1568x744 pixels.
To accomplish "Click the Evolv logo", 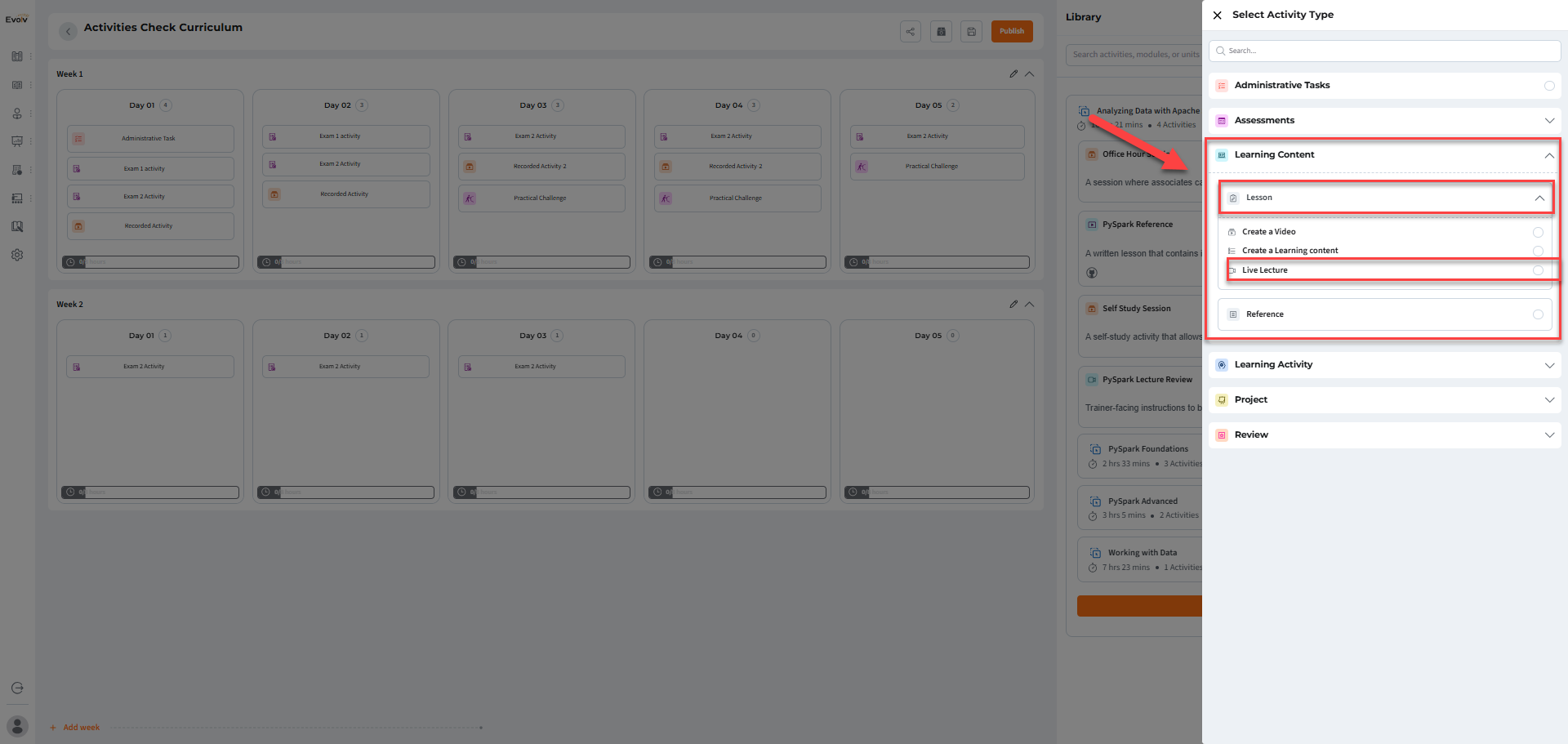I will (x=17, y=19).
